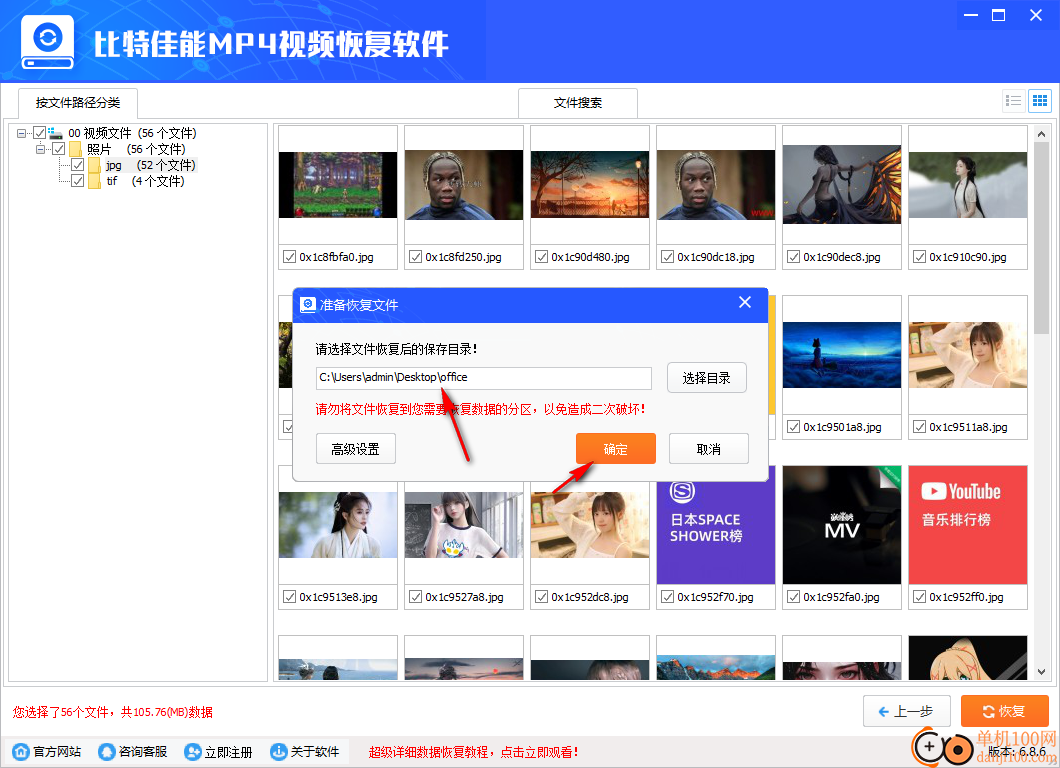Close the 准备恢复文件 dialog
This screenshot has width=1060, height=768.
click(x=745, y=303)
